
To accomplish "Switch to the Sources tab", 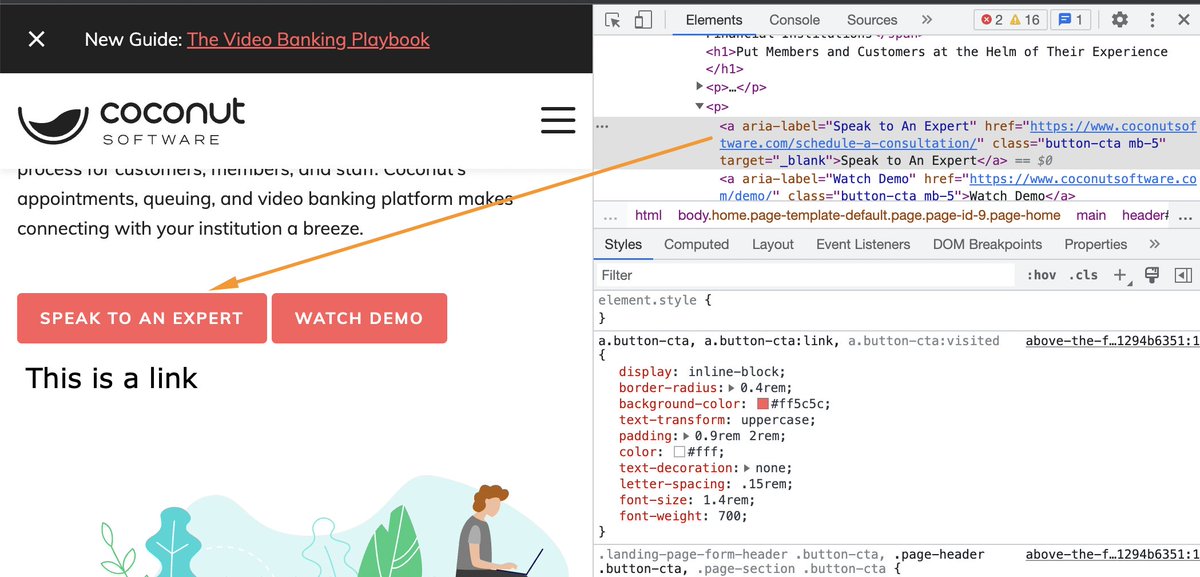I will tap(872, 20).
